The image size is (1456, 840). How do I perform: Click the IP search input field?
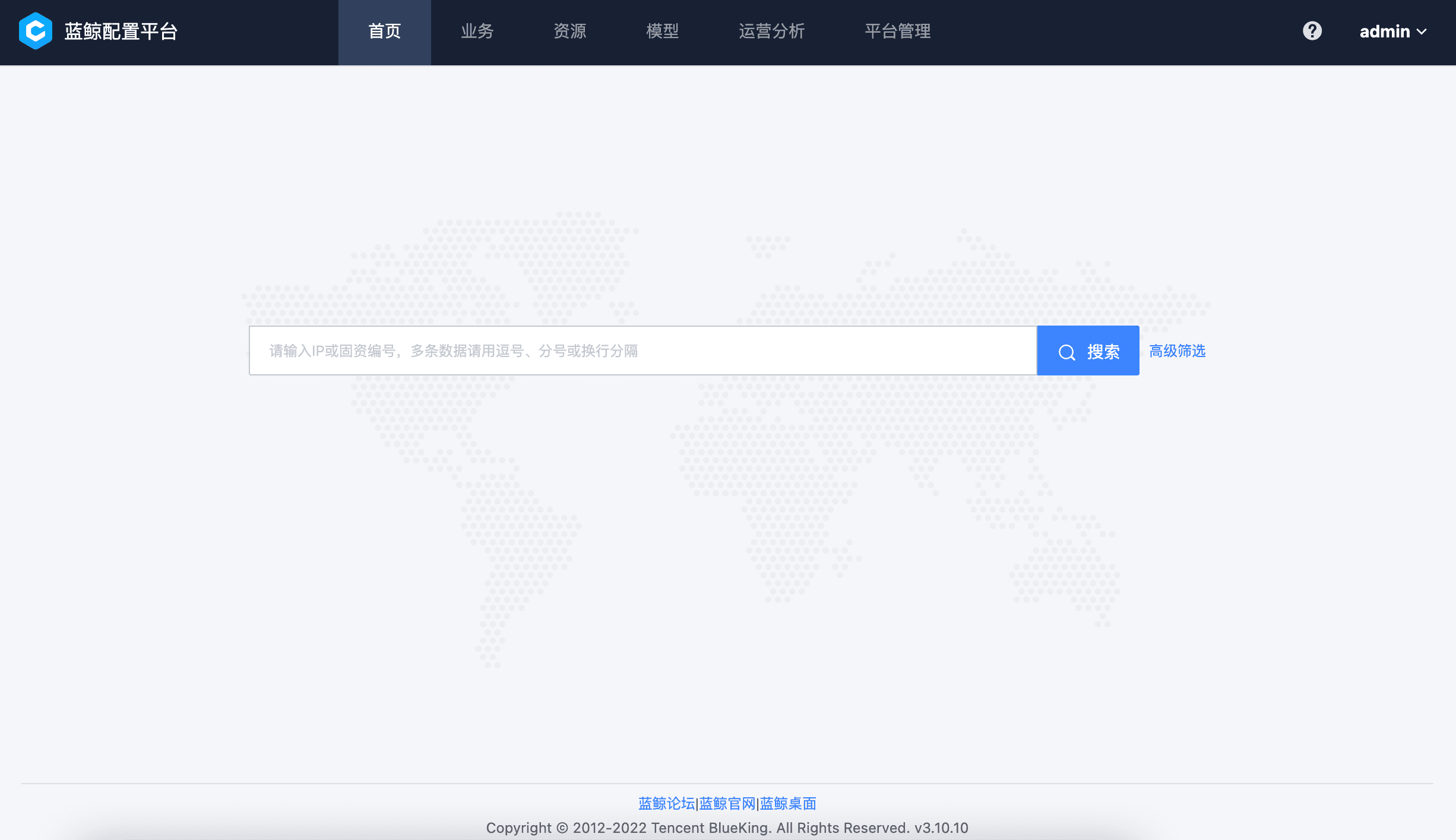(641, 350)
